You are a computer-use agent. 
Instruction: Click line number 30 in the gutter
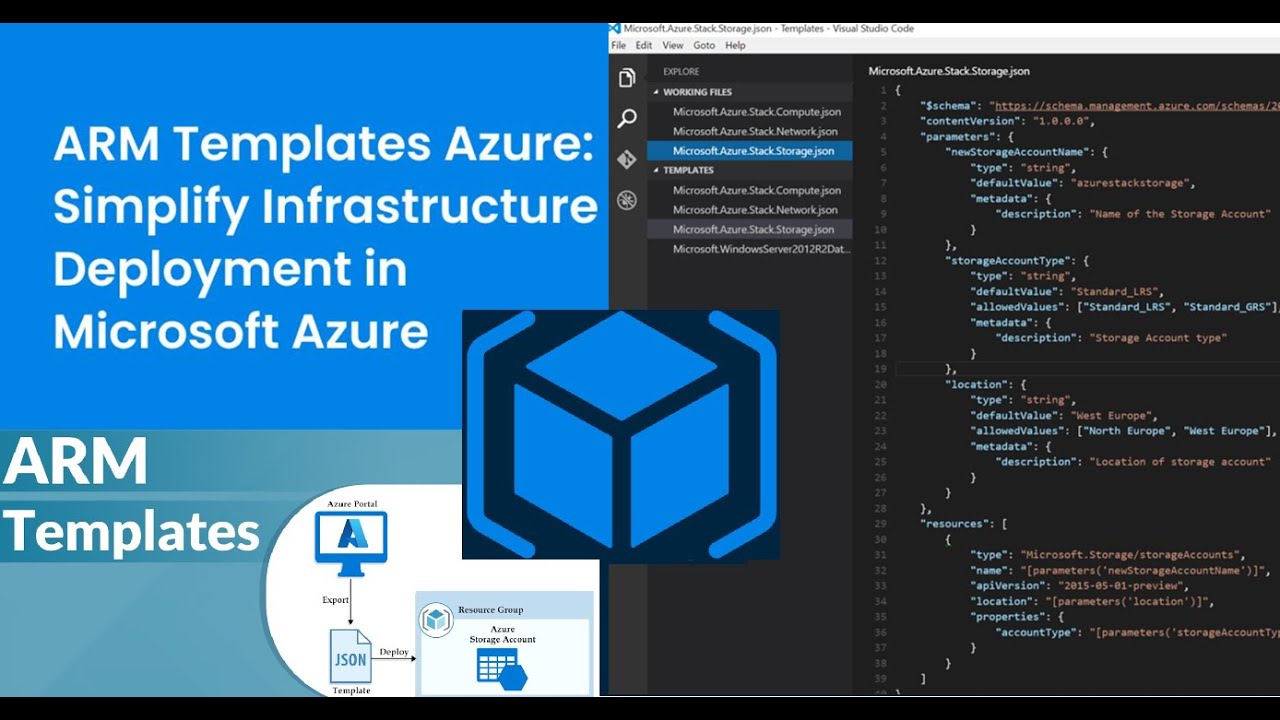880,539
